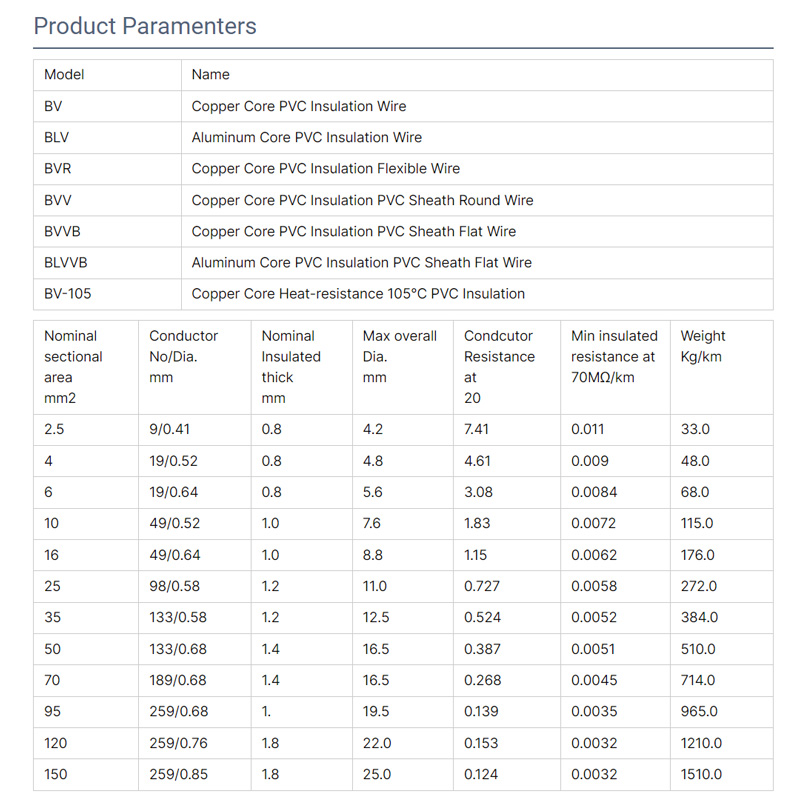Click the 0.0084 insulated resistance value
This screenshot has height=800, width=800.
[x=594, y=492]
